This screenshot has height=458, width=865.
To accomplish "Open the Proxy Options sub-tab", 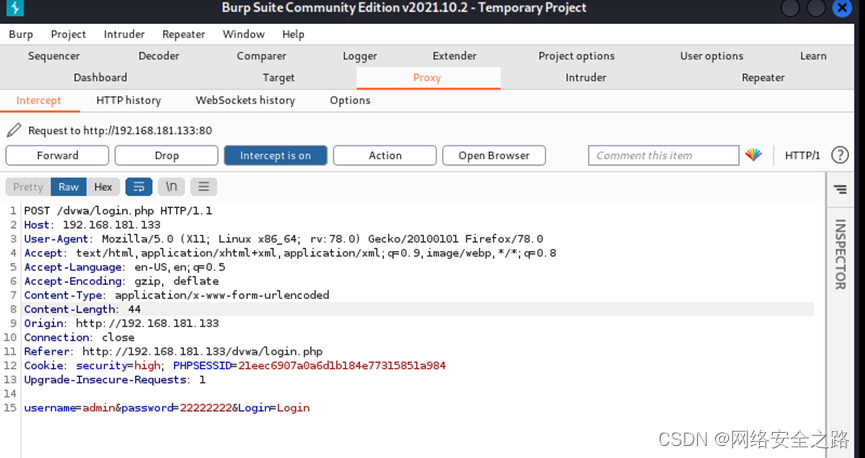I will [350, 100].
